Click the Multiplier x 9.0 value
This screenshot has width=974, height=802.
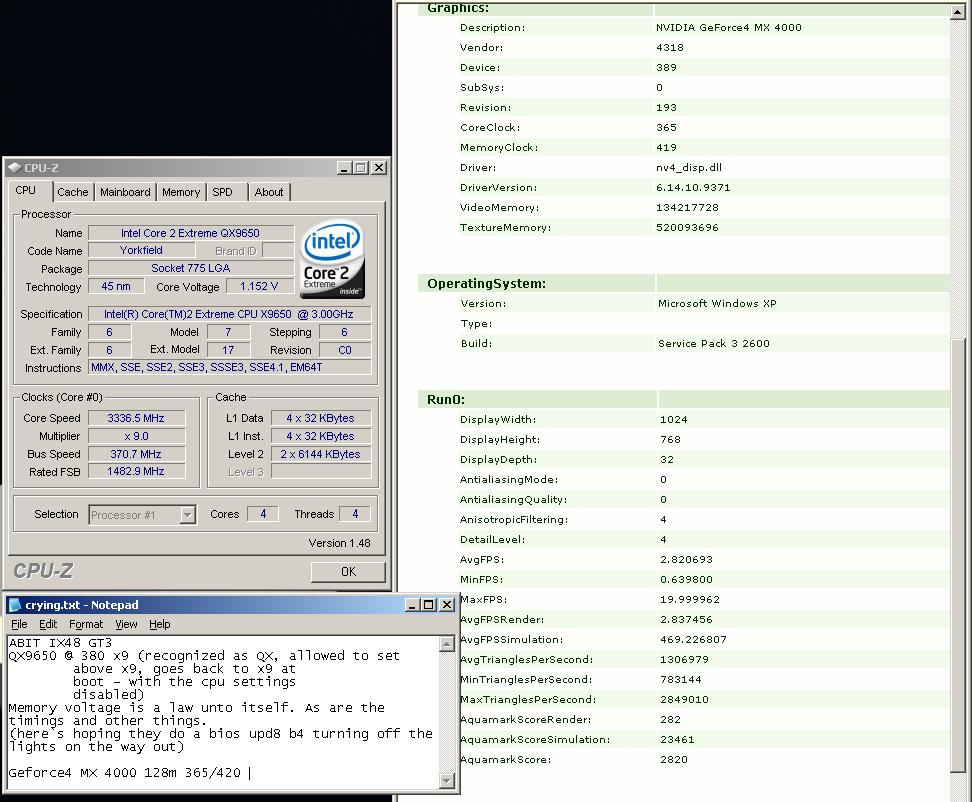[x=137, y=436]
